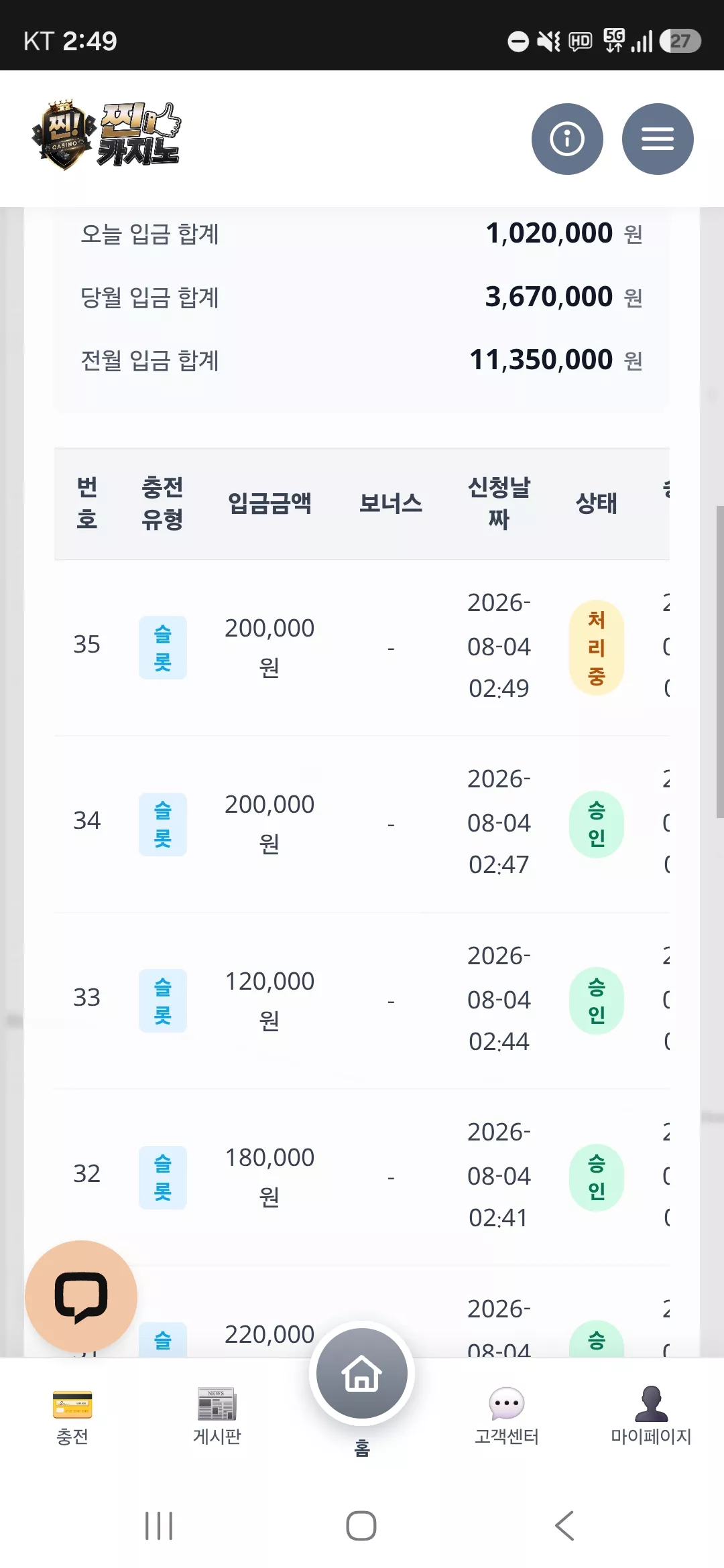This screenshot has height=1568, width=724.
Task: Select the 슬롯 tag in row 33
Action: (163, 1000)
